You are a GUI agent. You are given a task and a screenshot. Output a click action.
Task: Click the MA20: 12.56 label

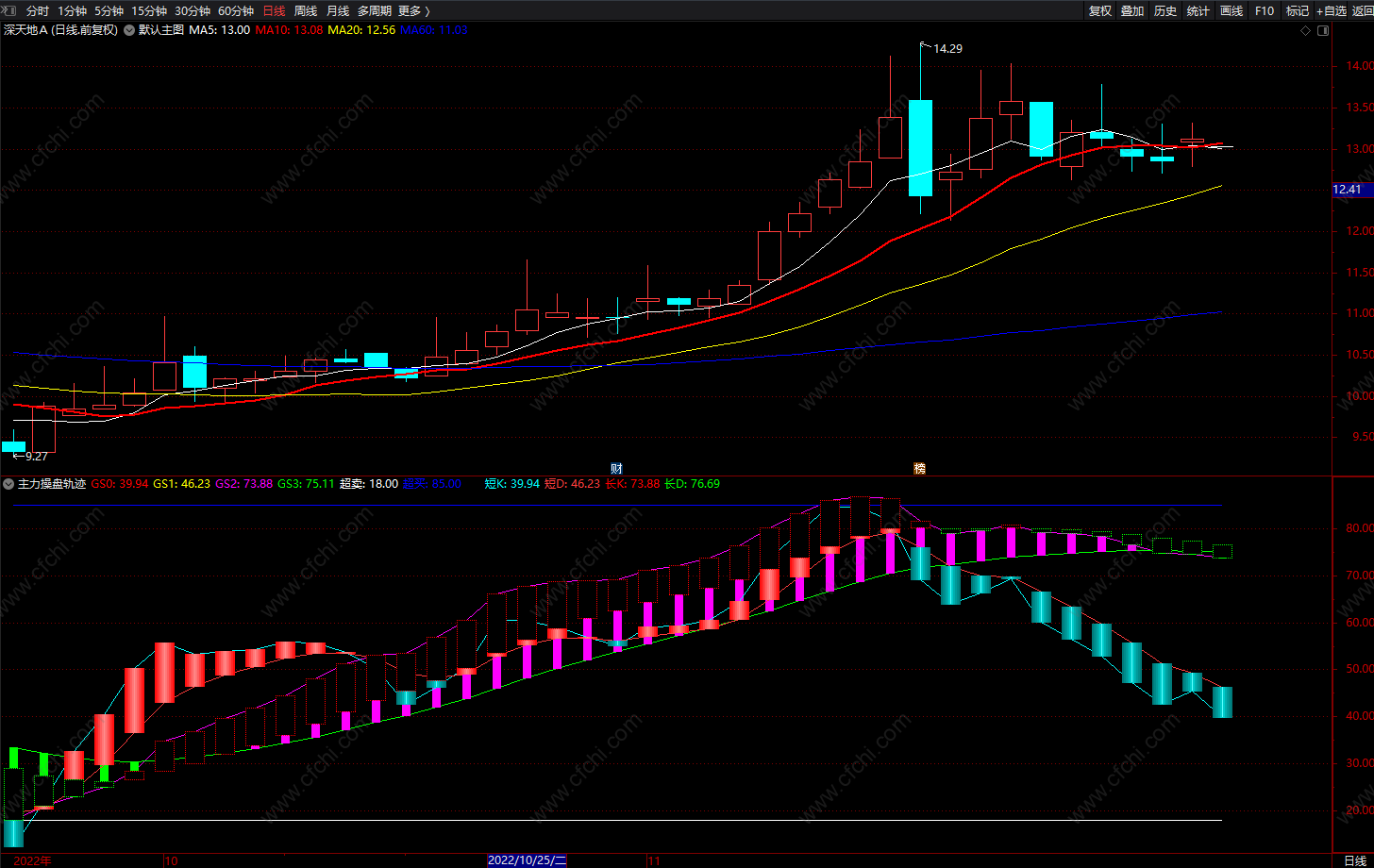pos(361,30)
